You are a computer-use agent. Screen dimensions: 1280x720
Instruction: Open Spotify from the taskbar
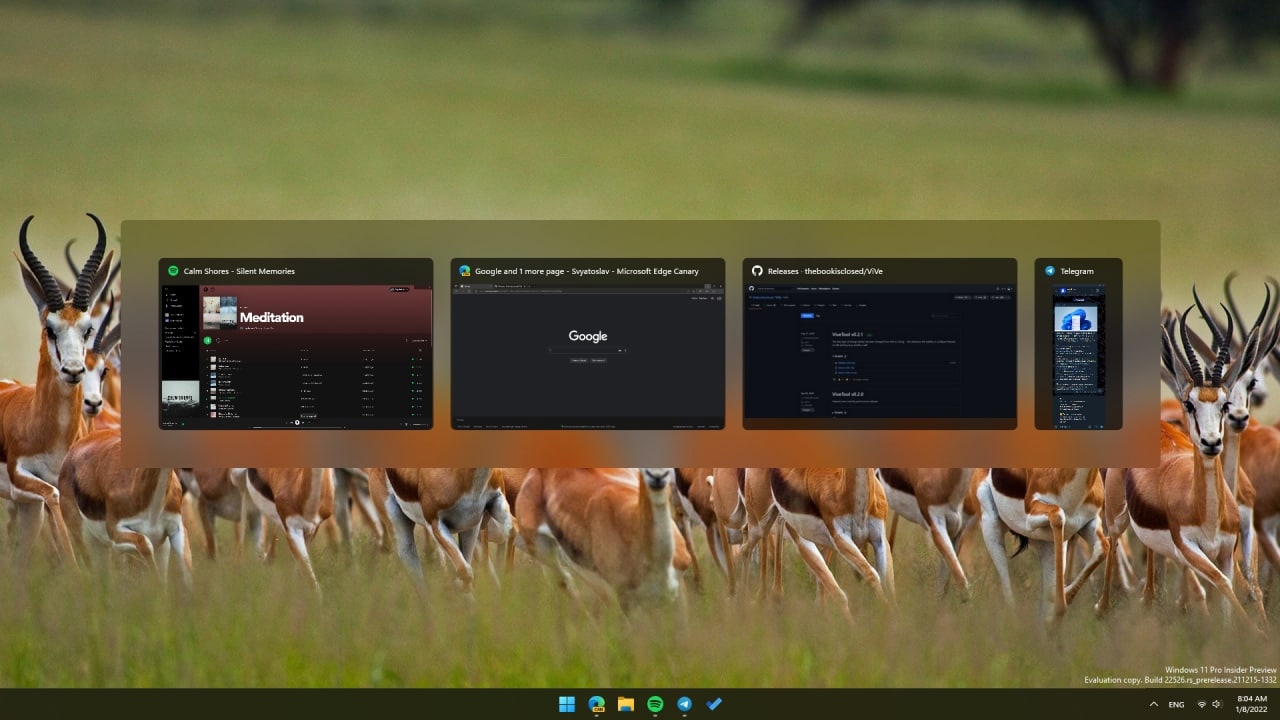pyautogui.click(x=655, y=704)
